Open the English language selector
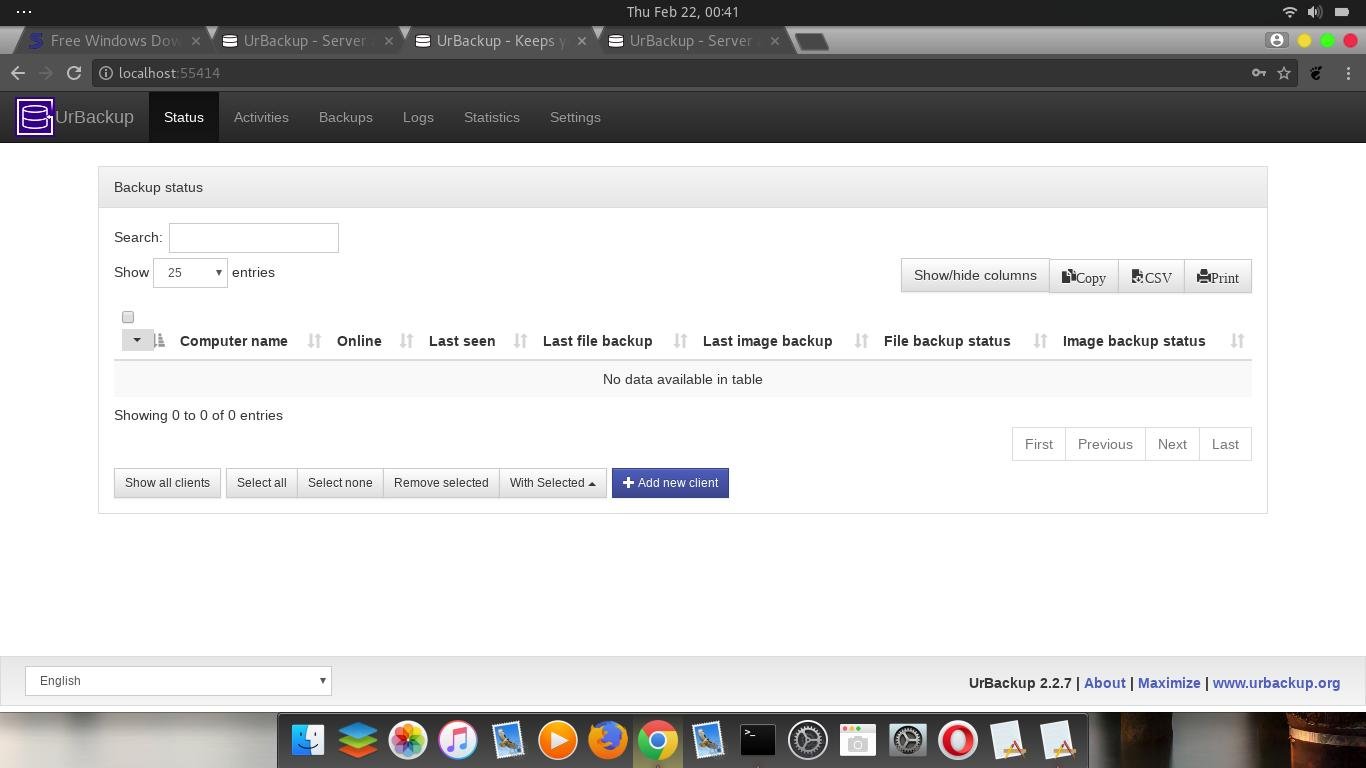The image size is (1366, 768). [x=178, y=681]
